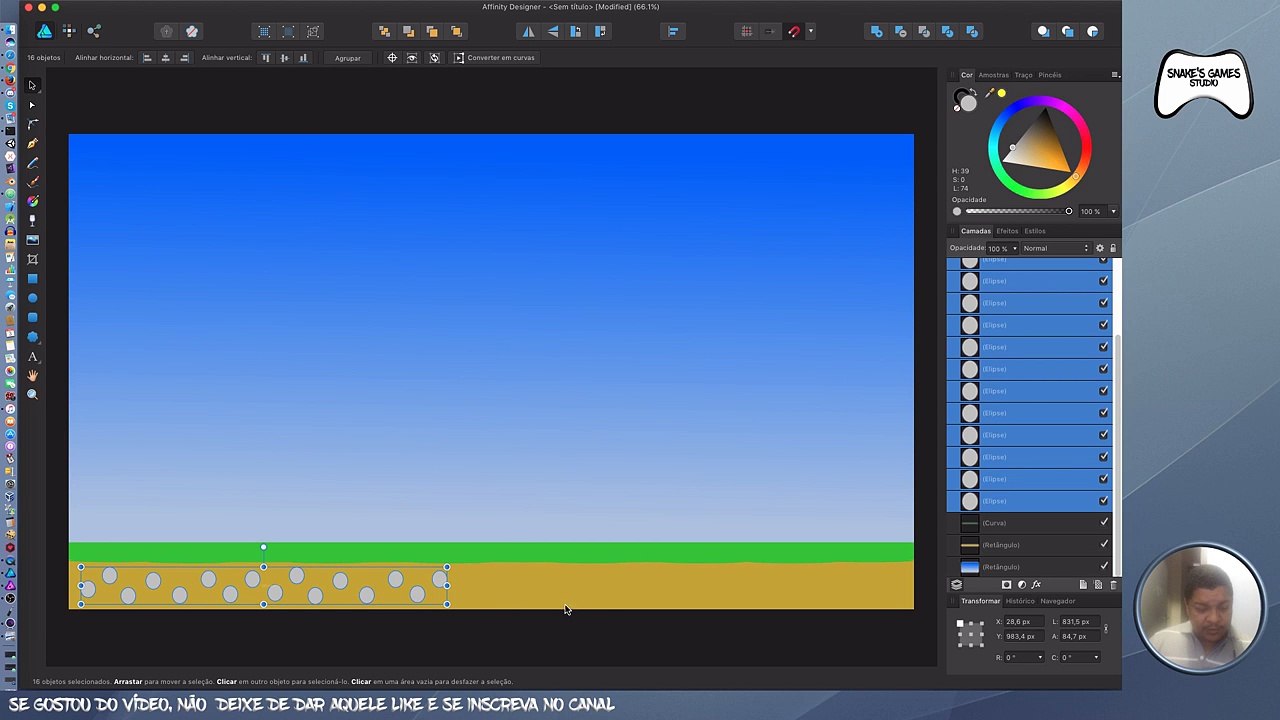Screen dimensions: 1280x720
Task: Apply the Subtract boolean operation icon
Action: tap(900, 32)
